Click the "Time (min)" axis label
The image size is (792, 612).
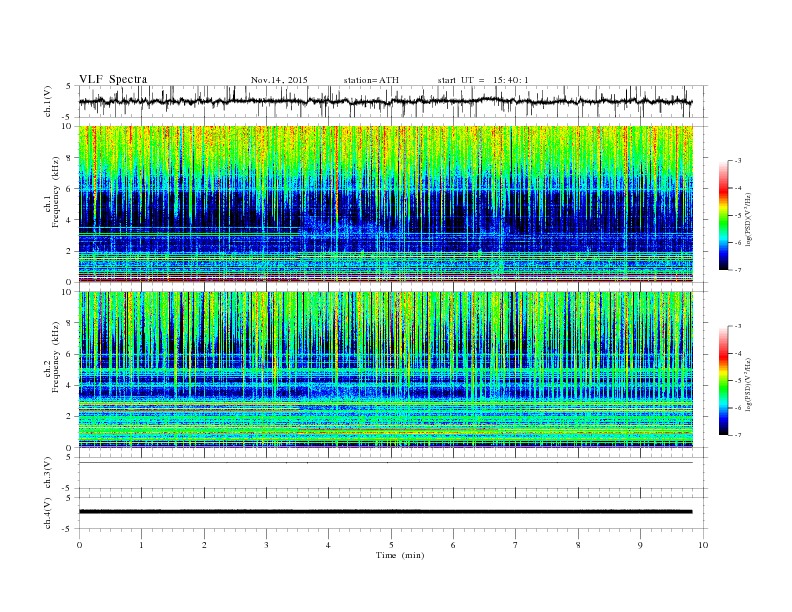(x=400, y=555)
